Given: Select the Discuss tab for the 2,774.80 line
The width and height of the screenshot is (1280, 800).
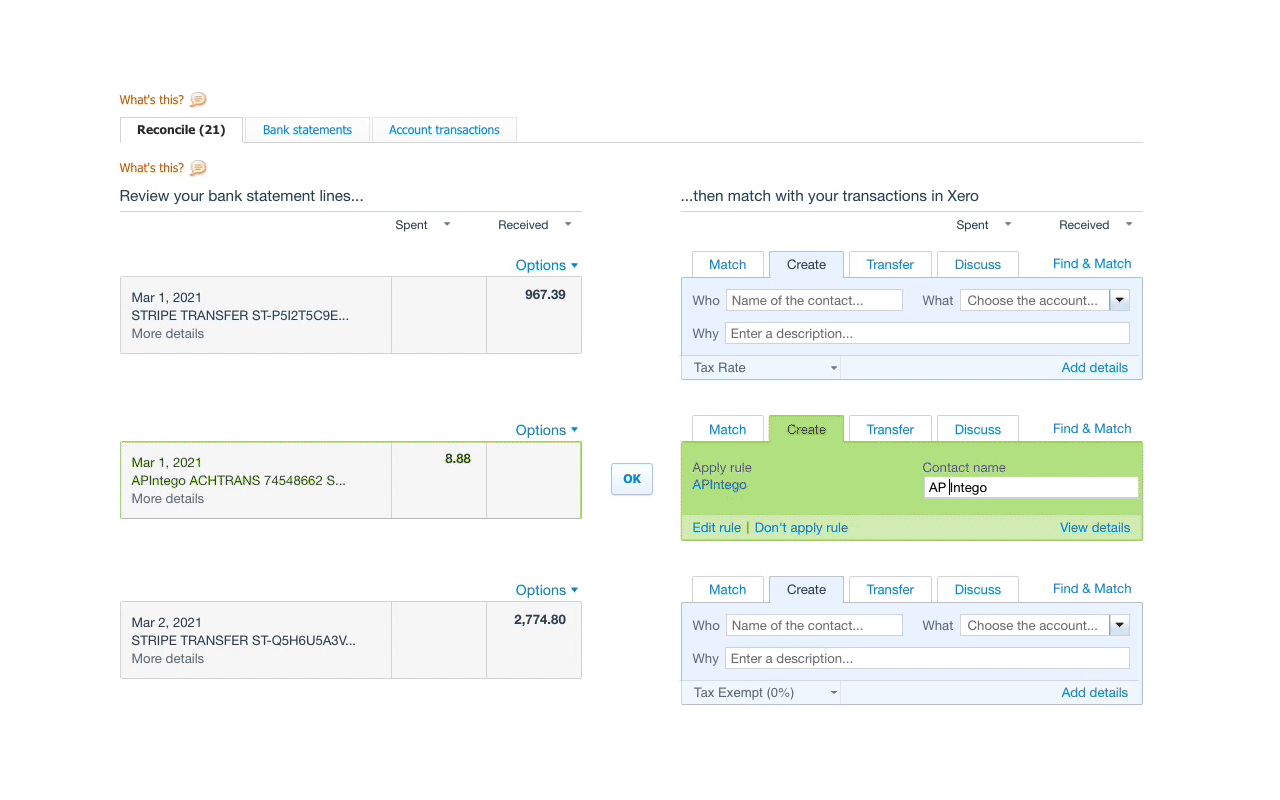Looking at the screenshot, I should click(978, 590).
